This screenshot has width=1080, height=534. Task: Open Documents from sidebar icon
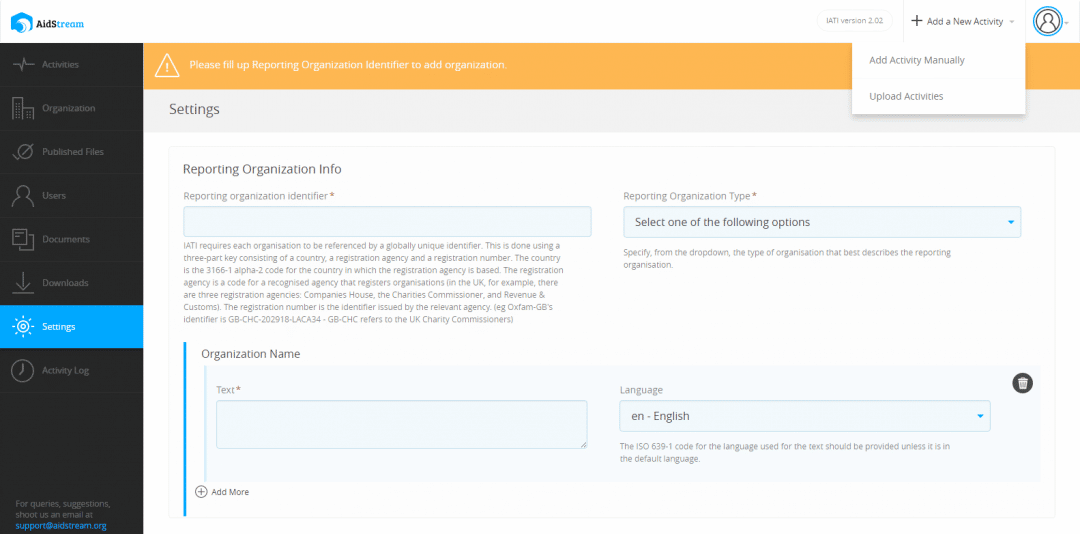23,239
